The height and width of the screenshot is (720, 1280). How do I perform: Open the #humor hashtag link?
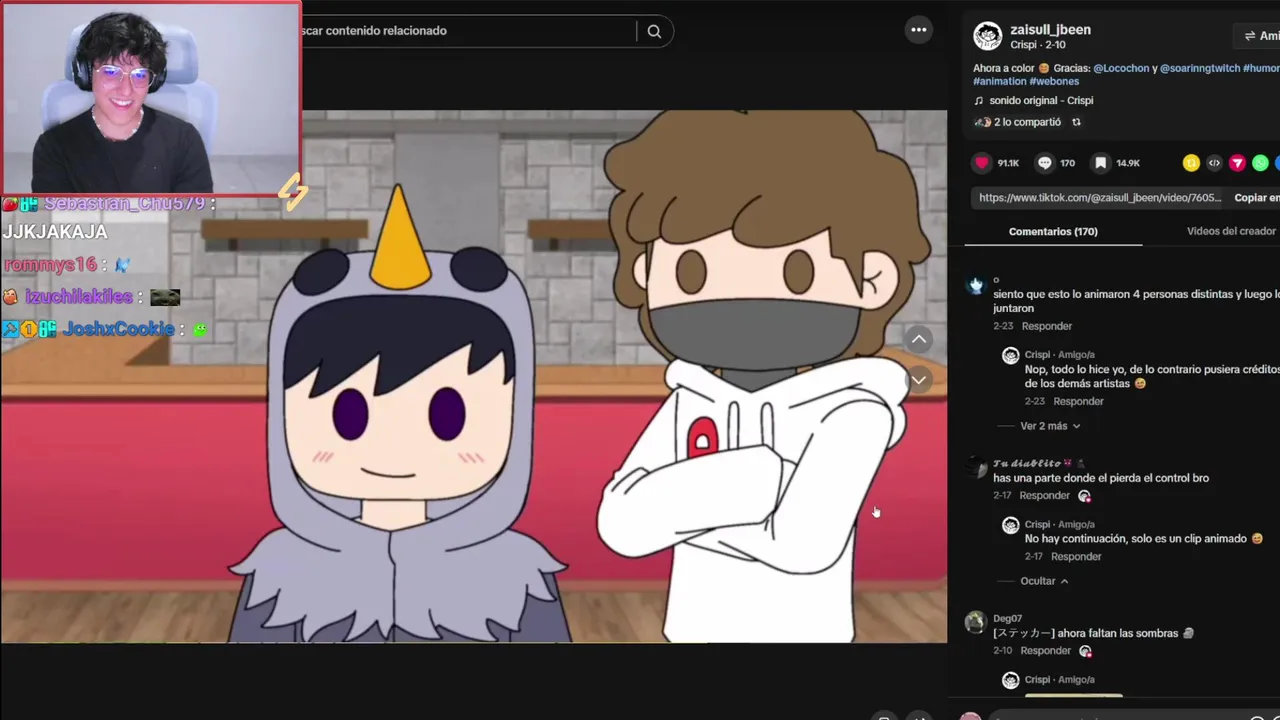(x=1261, y=69)
